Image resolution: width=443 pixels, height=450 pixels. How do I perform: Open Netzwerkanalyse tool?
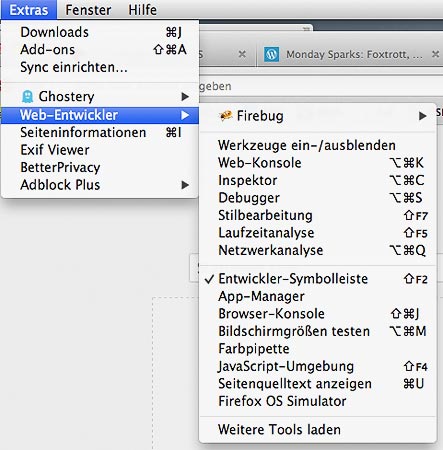pos(317,250)
